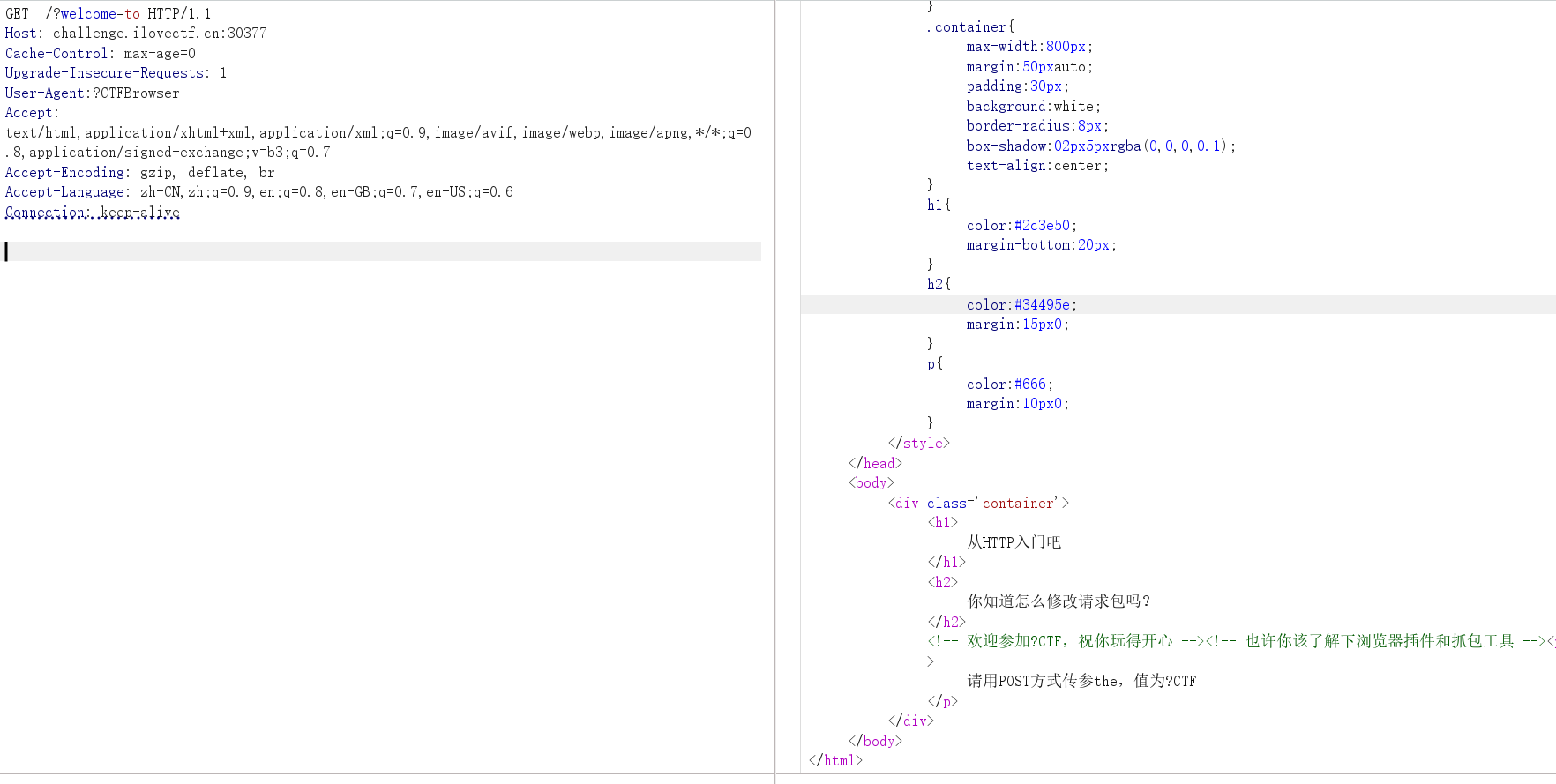The width and height of the screenshot is (1556, 784).
Task: Click the comment 欢迎参加?CTF,祝你玩得开心
Action: click(x=1065, y=641)
